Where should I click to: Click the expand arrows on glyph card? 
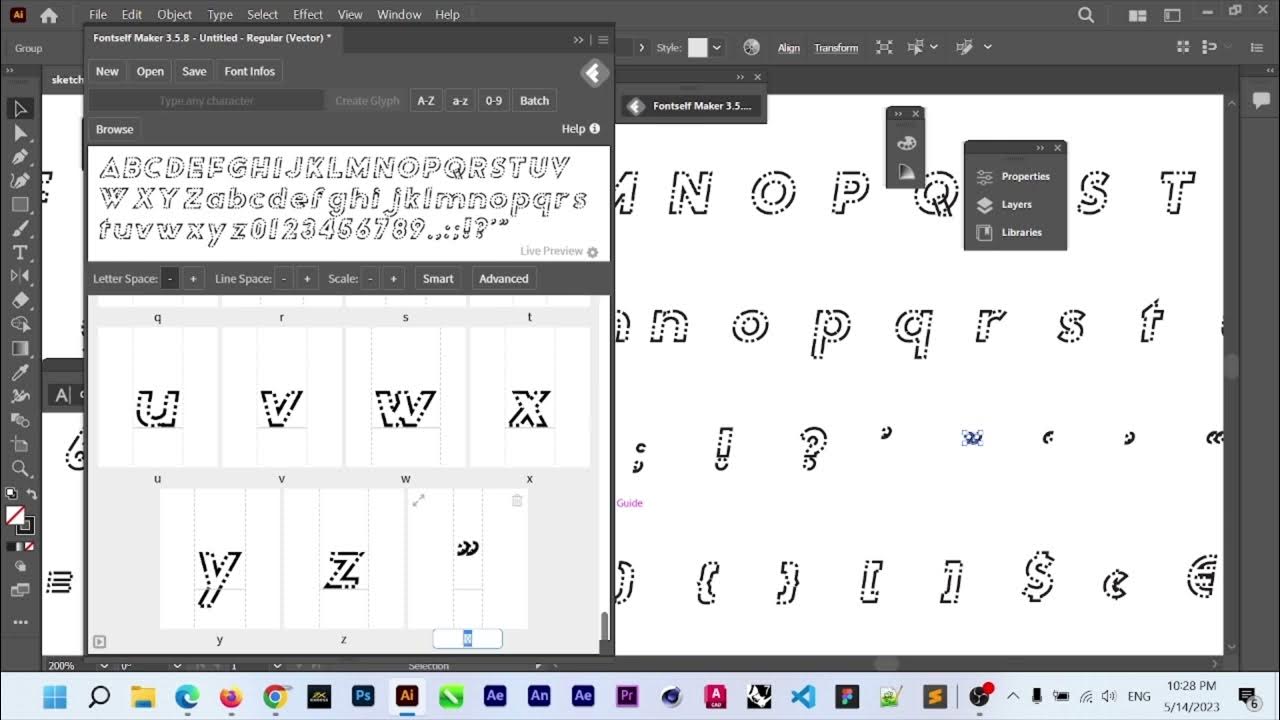418,500
